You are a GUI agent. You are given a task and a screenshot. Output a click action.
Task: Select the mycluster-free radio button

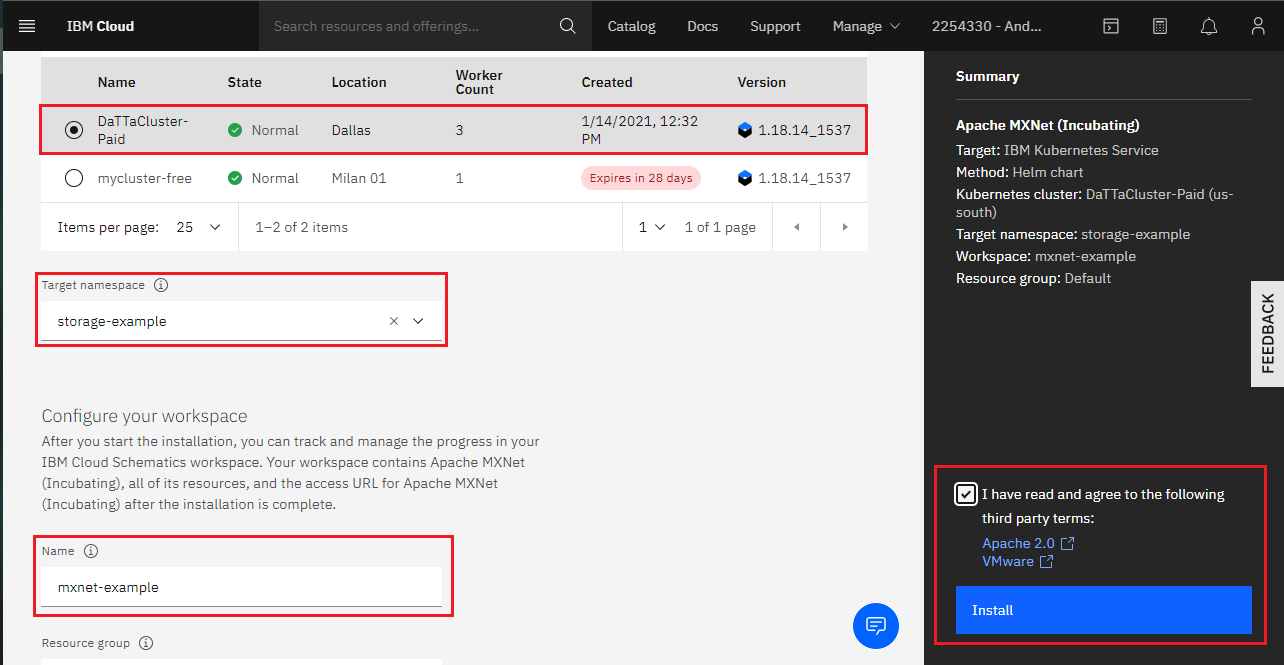pos(73,178)
